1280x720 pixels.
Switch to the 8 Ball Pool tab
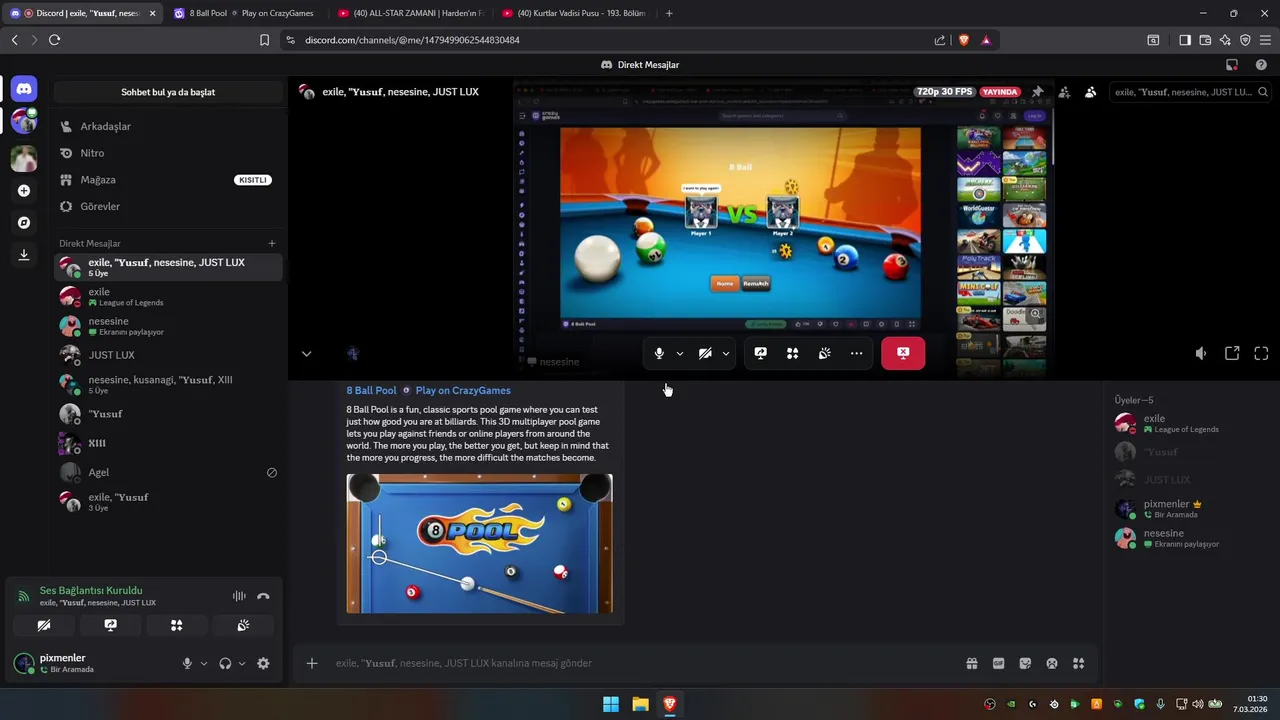point(246,13)
